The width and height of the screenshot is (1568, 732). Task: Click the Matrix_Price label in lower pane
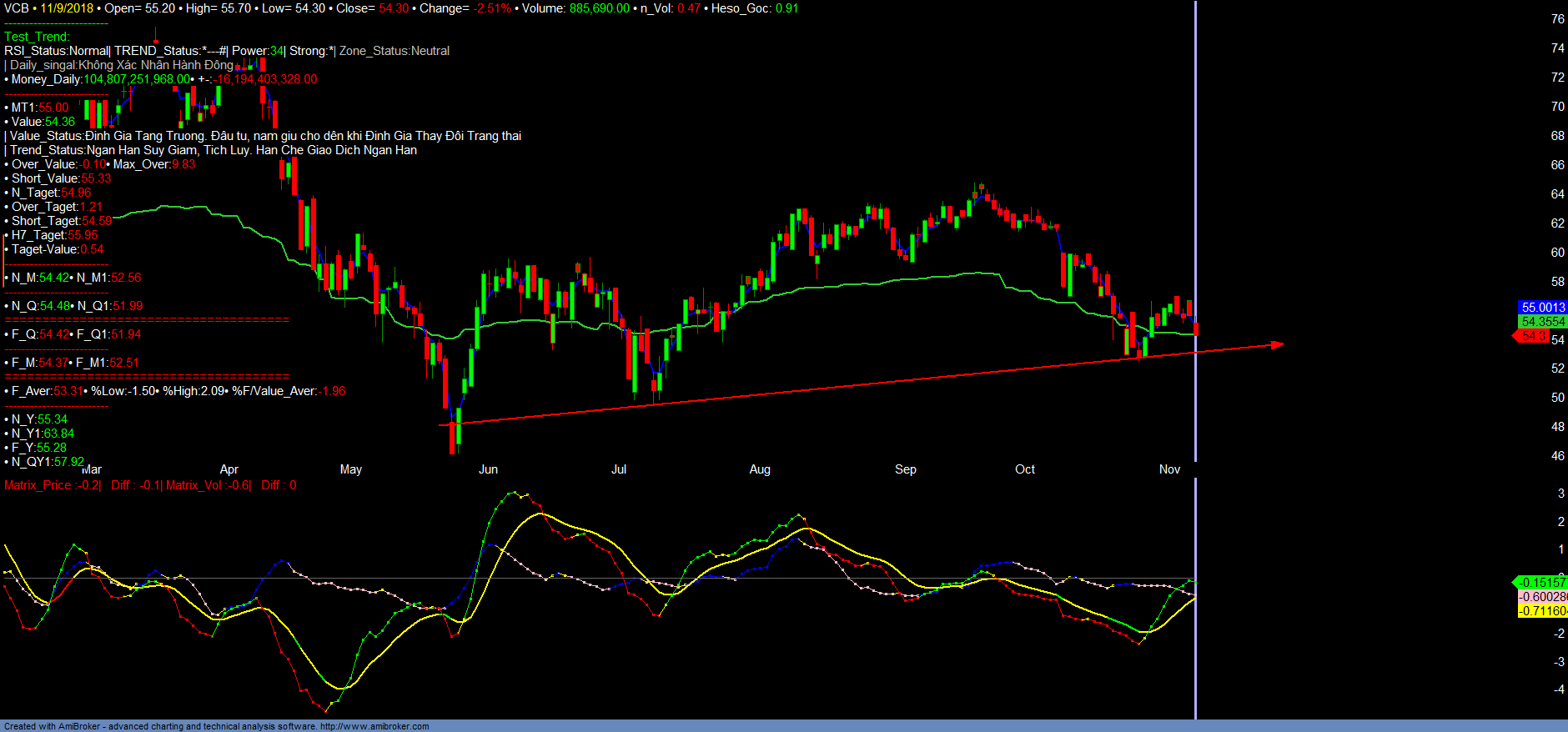(38, 485)
